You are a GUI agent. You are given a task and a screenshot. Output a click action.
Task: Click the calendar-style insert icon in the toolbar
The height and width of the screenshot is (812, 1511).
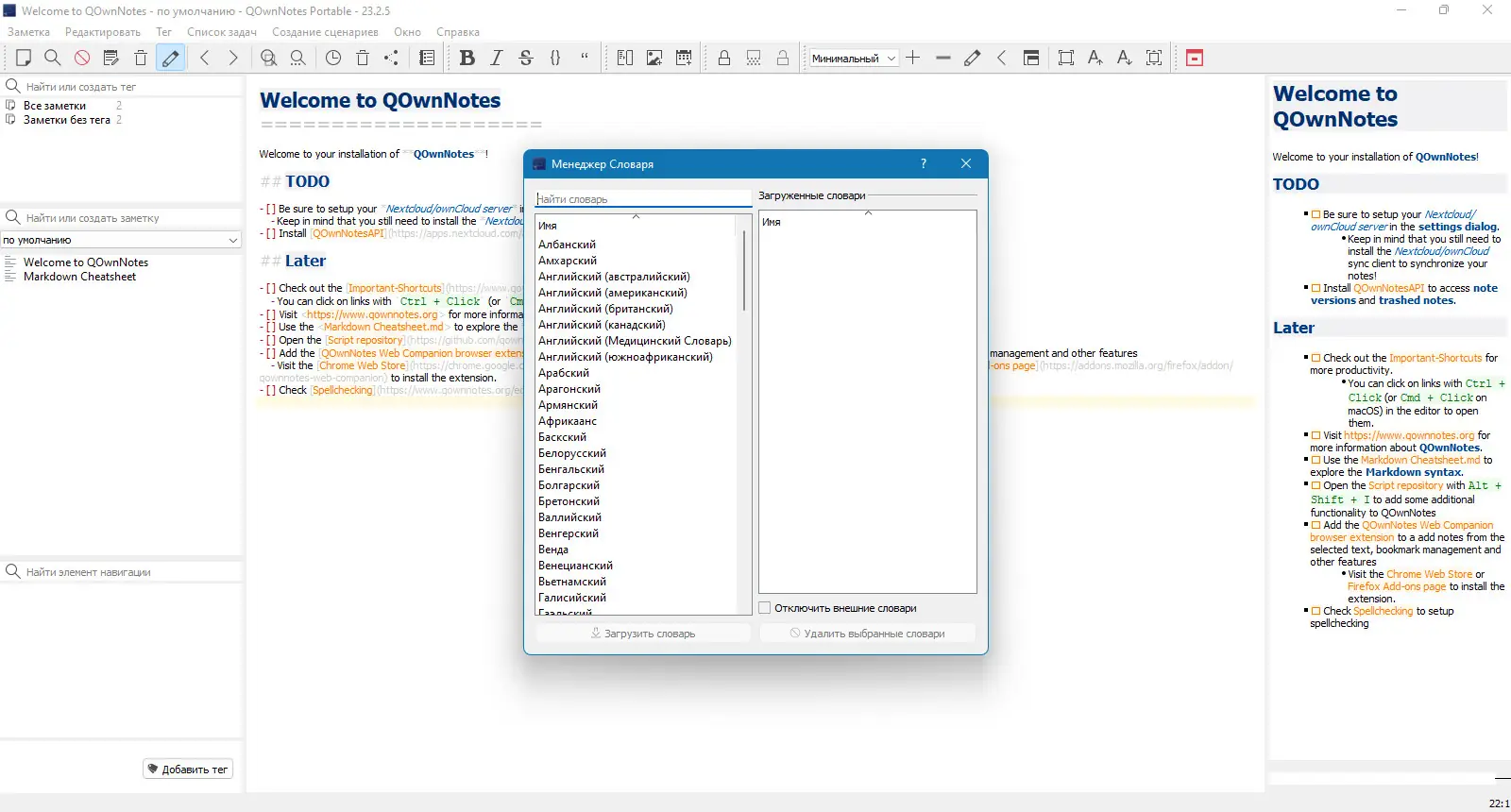(x=684, y=58)
